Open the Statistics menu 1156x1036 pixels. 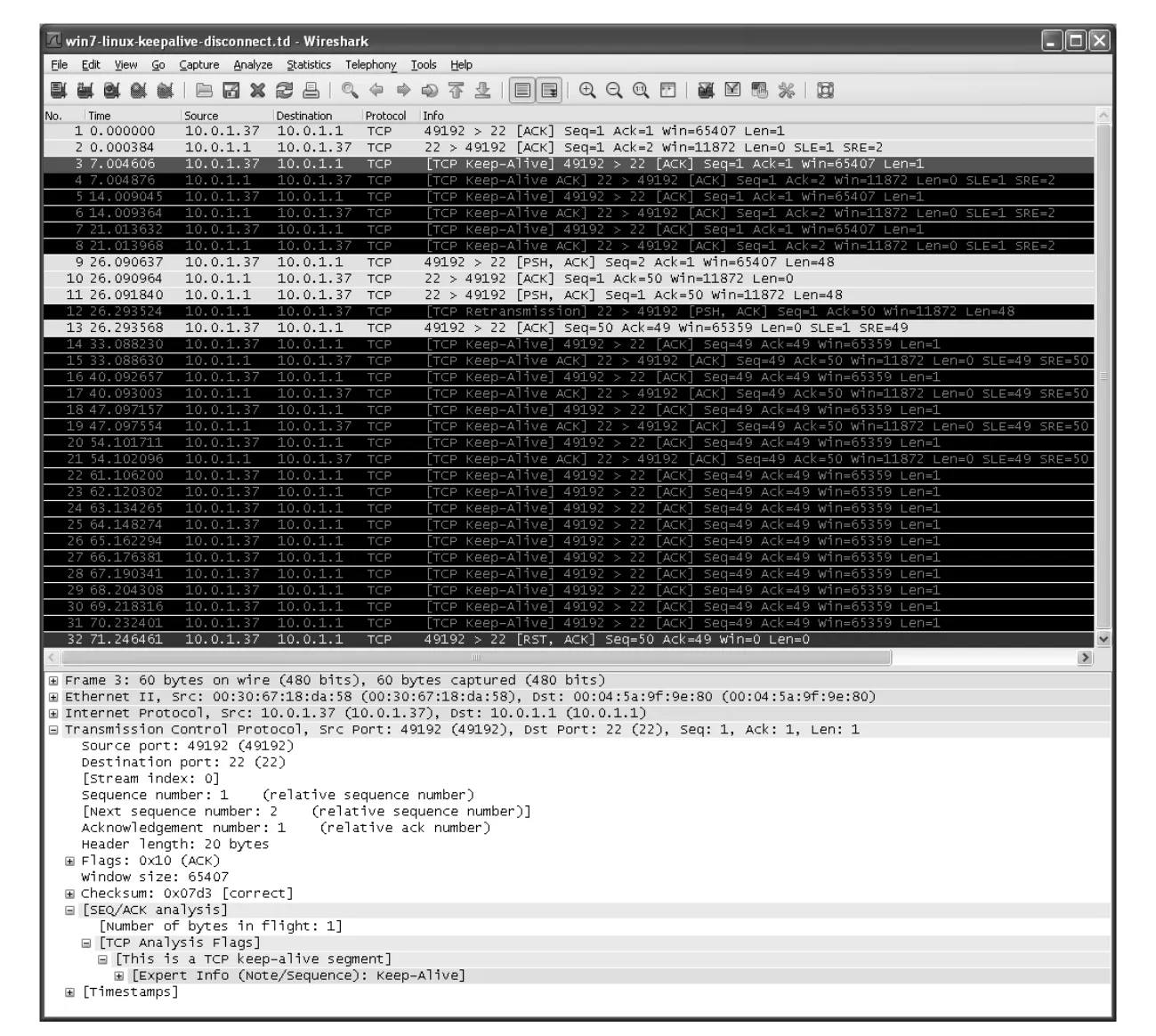click(x=309, y=65)
